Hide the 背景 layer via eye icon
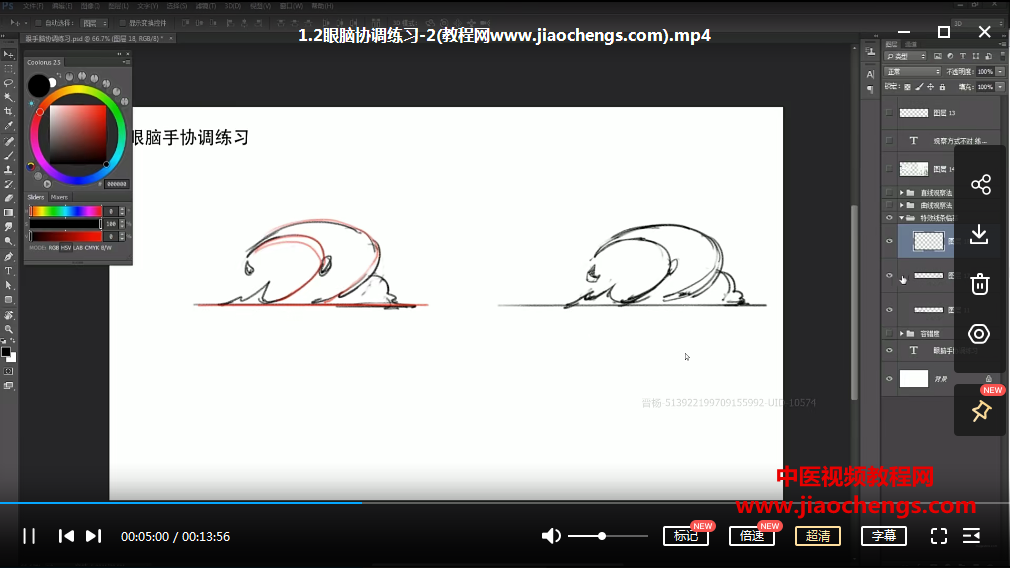Screen dimensions: 1010x568 [890, 379]
